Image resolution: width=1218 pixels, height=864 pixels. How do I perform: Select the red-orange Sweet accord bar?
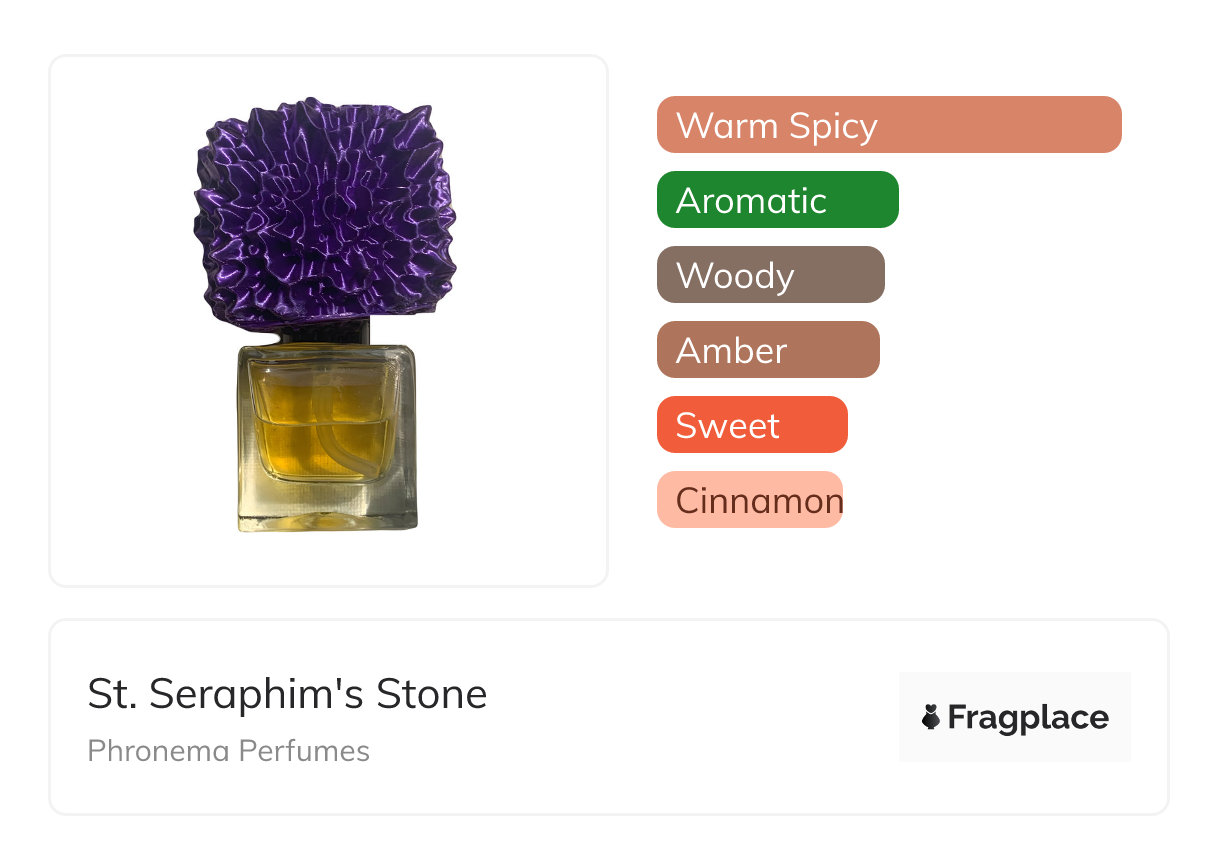tap(751, 425)
